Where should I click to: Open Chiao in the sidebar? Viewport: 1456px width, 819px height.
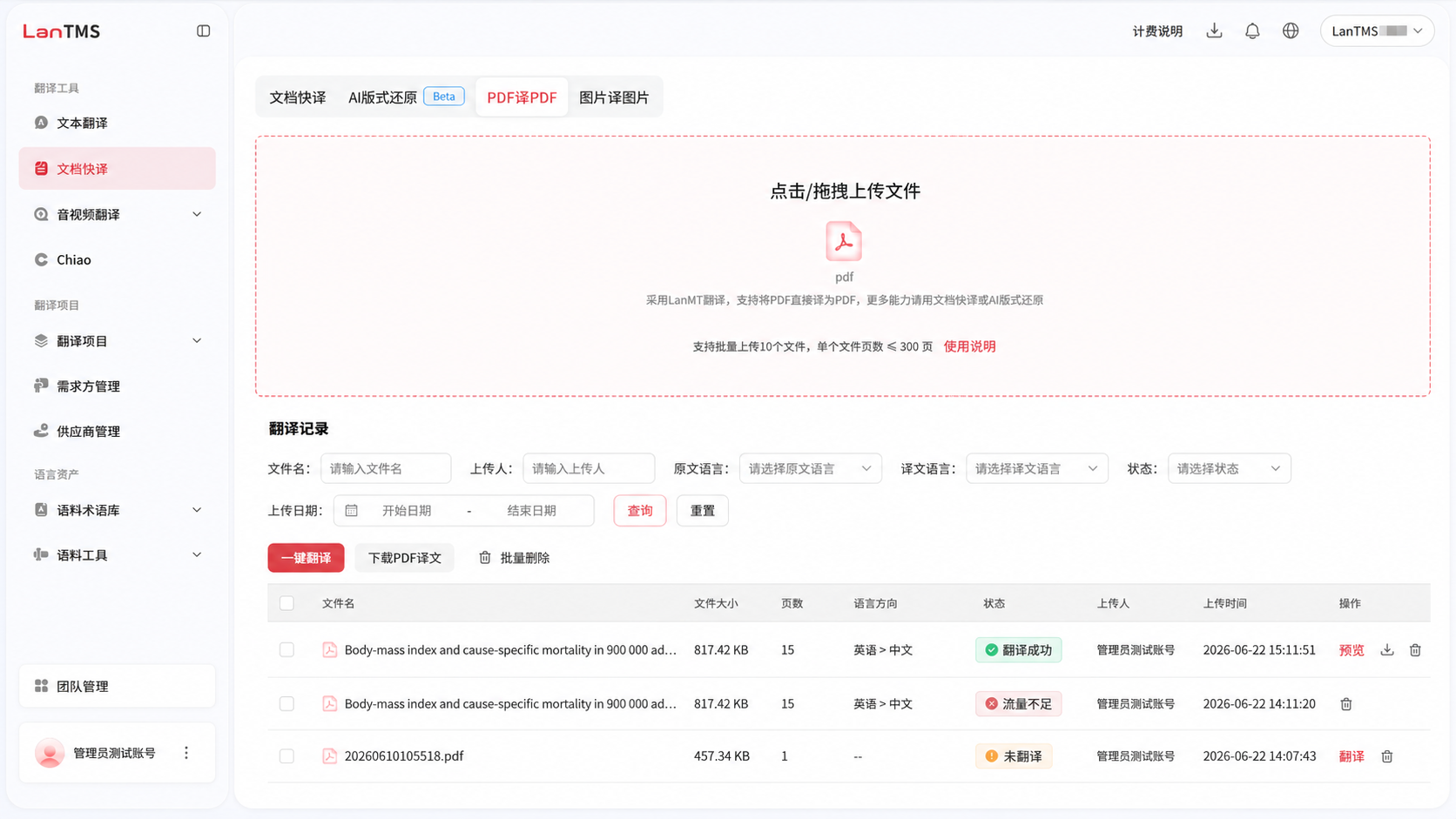[x=117, y=259]
